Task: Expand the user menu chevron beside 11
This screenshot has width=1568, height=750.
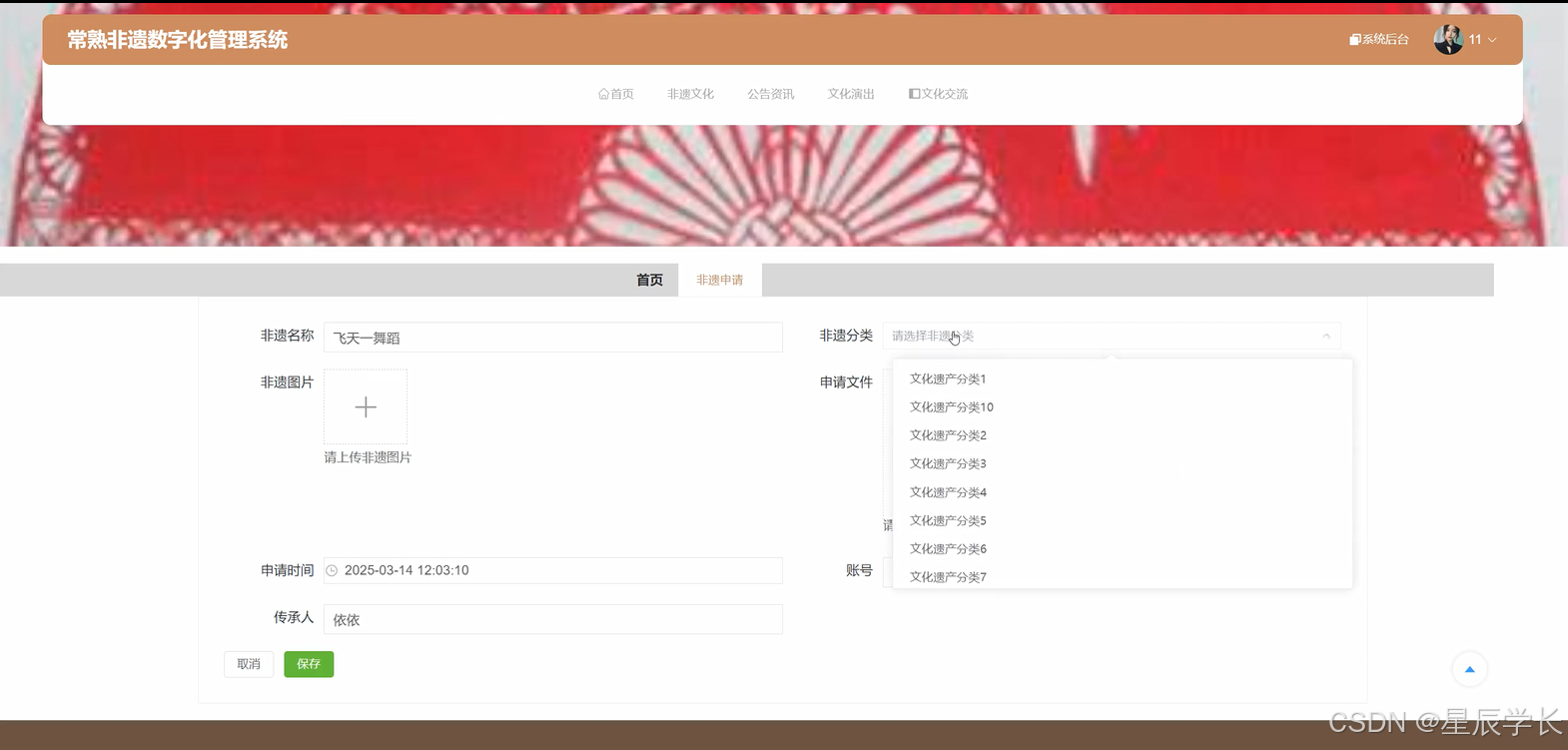Action: pos(1492,40)
